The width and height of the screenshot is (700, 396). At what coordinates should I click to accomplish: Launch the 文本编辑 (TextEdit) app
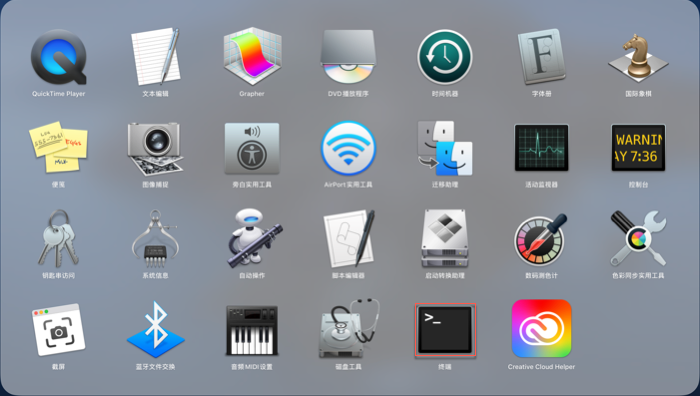pos(155,57)
